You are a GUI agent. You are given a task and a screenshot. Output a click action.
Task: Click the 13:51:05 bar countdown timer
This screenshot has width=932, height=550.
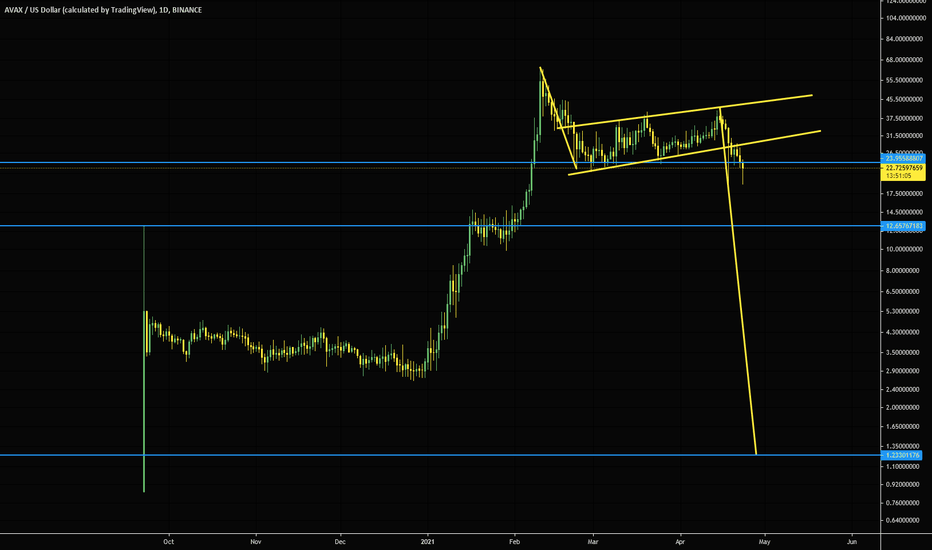coord(899,176)
